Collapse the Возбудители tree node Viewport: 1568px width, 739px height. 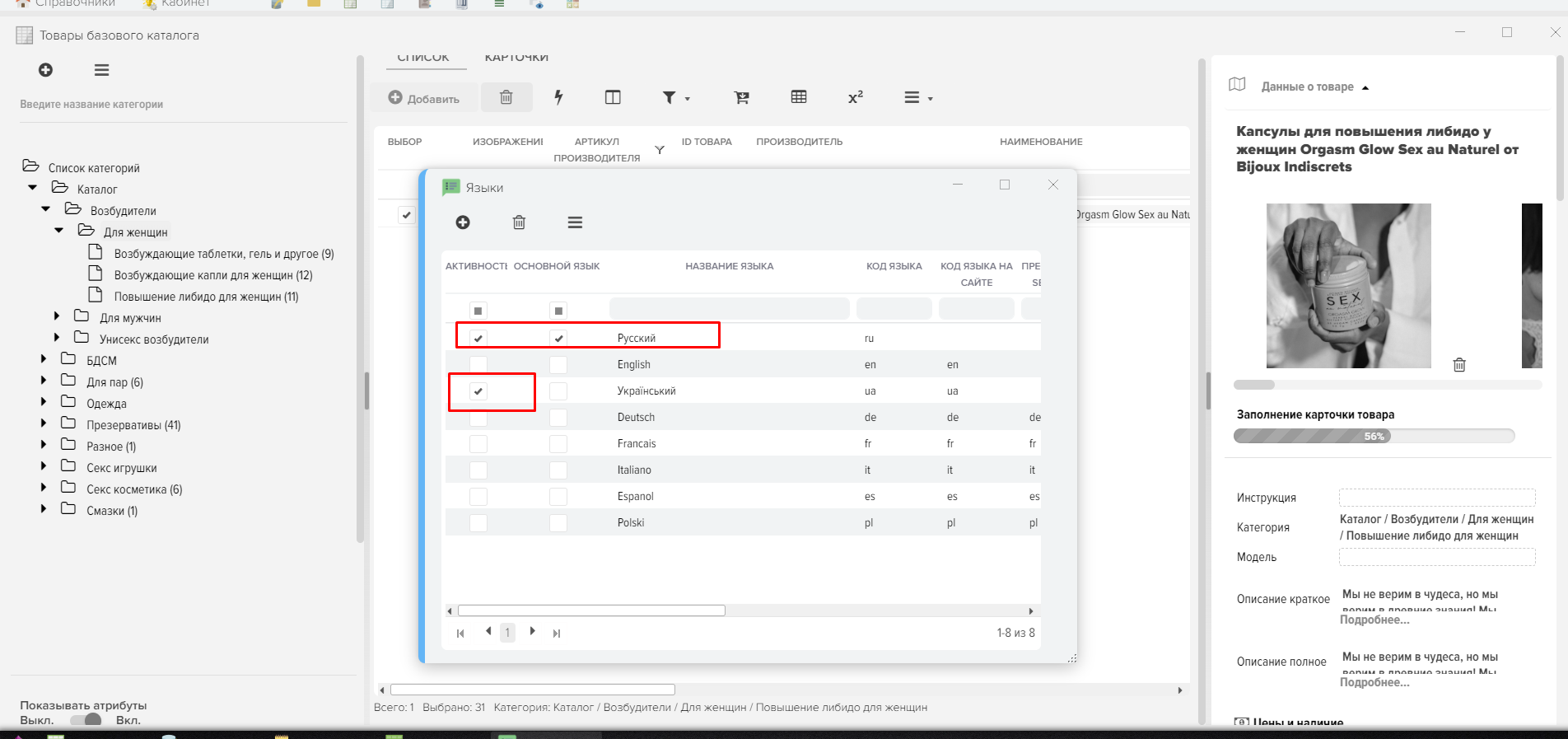45,209
